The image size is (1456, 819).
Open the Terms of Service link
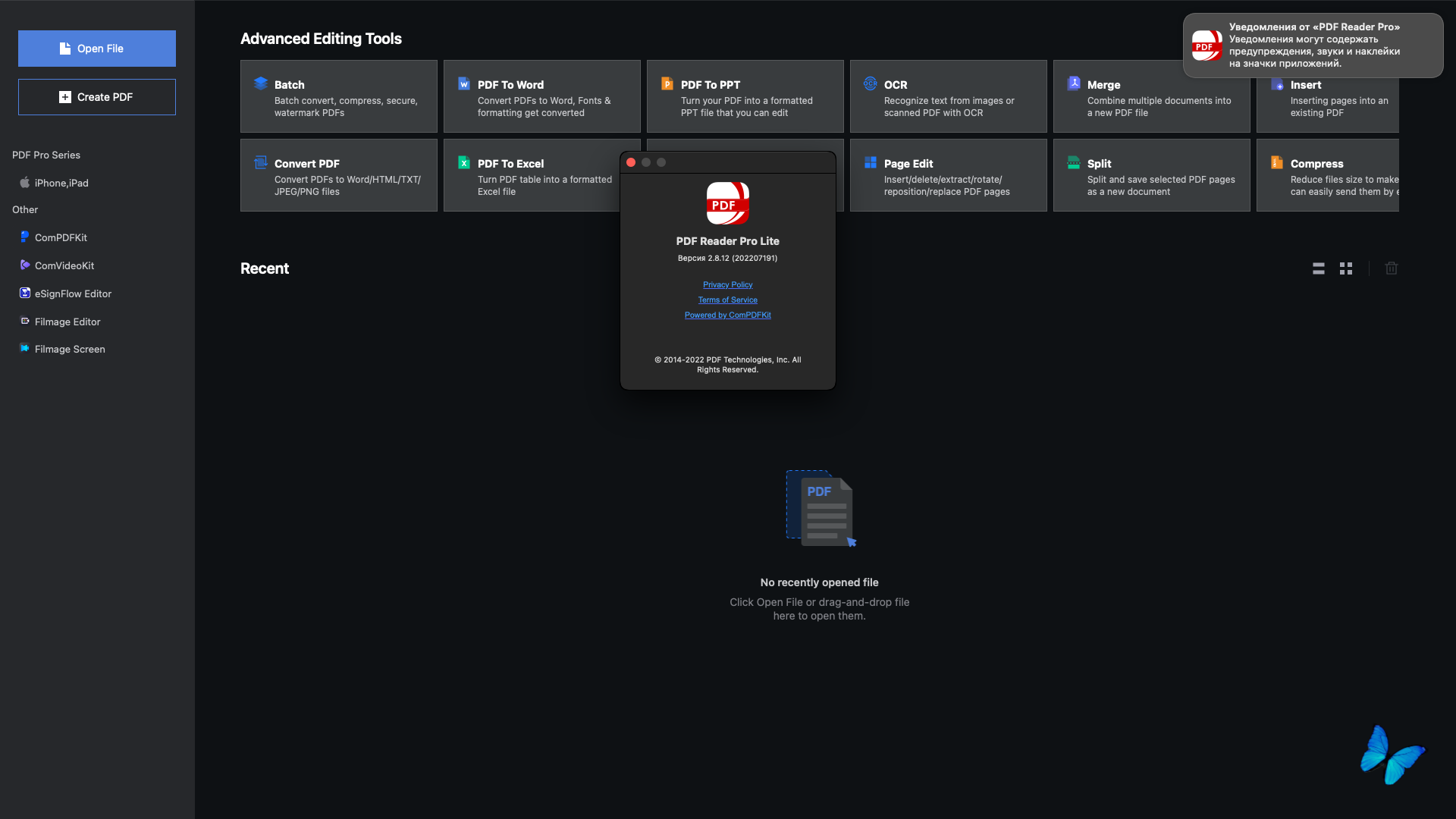728,300
